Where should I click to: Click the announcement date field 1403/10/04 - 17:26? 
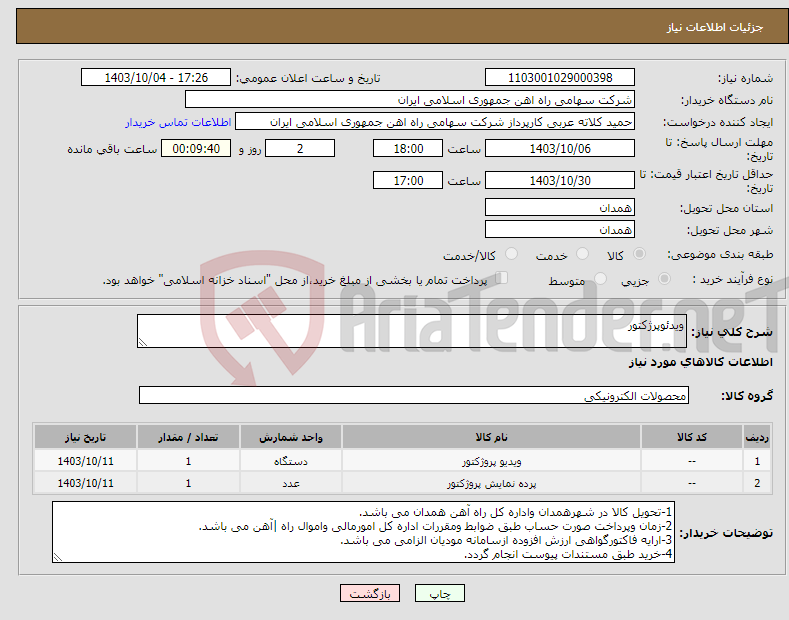click(x=156, y=78)
